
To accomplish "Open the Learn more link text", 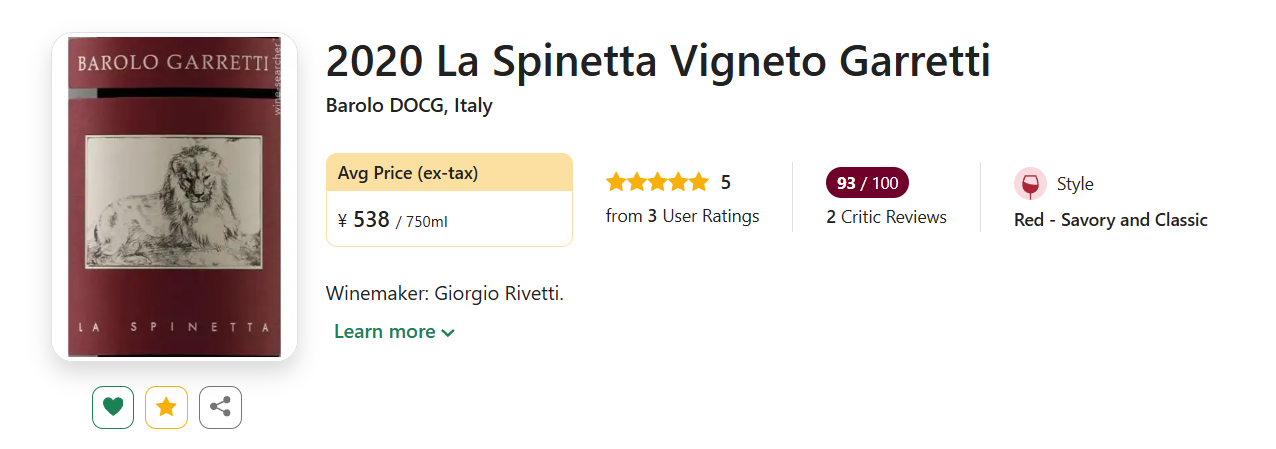I will [x=385, y=332].
